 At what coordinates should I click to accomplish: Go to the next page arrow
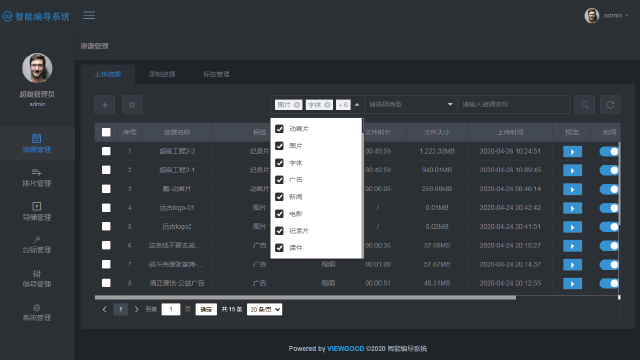point(136,309)
